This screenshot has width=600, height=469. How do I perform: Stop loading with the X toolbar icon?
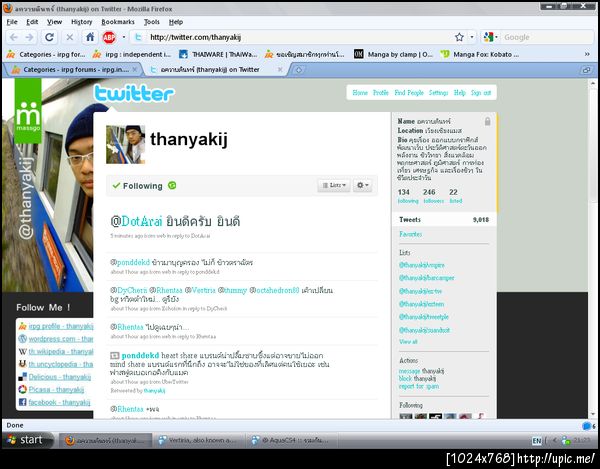70,37
